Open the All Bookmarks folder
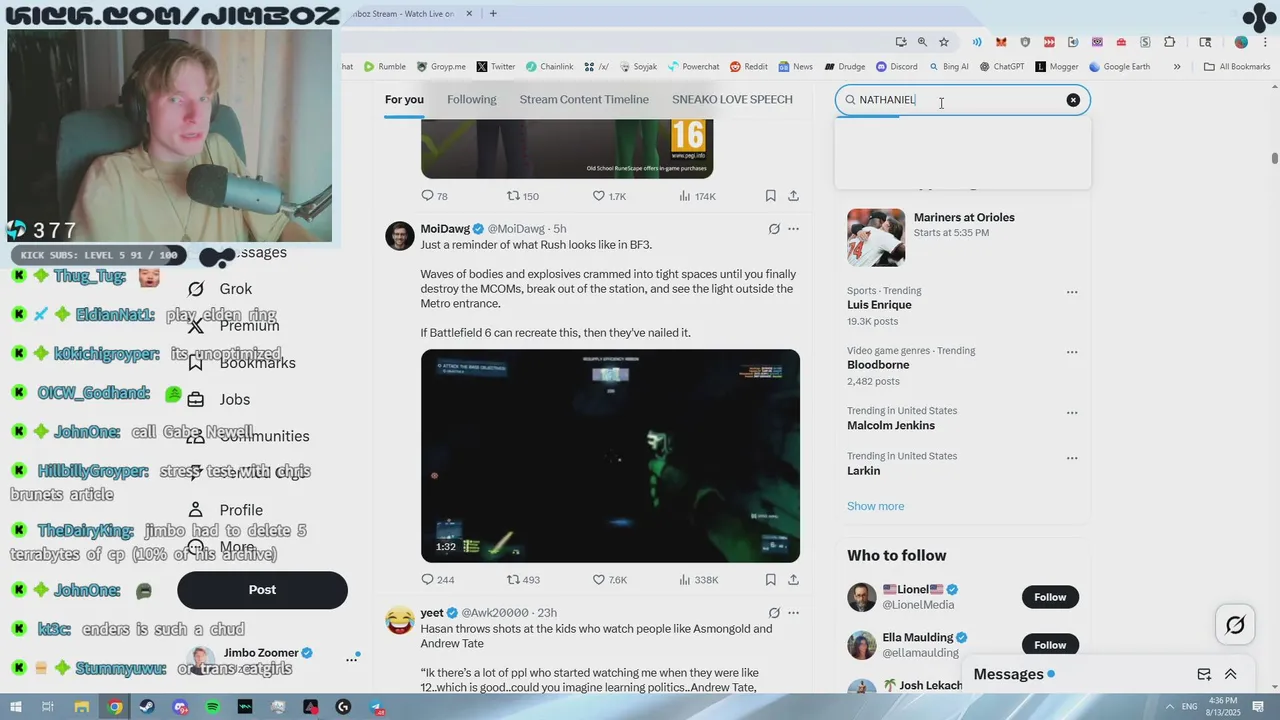Viewport: 1280px width, 720px height. point(1237,67)
